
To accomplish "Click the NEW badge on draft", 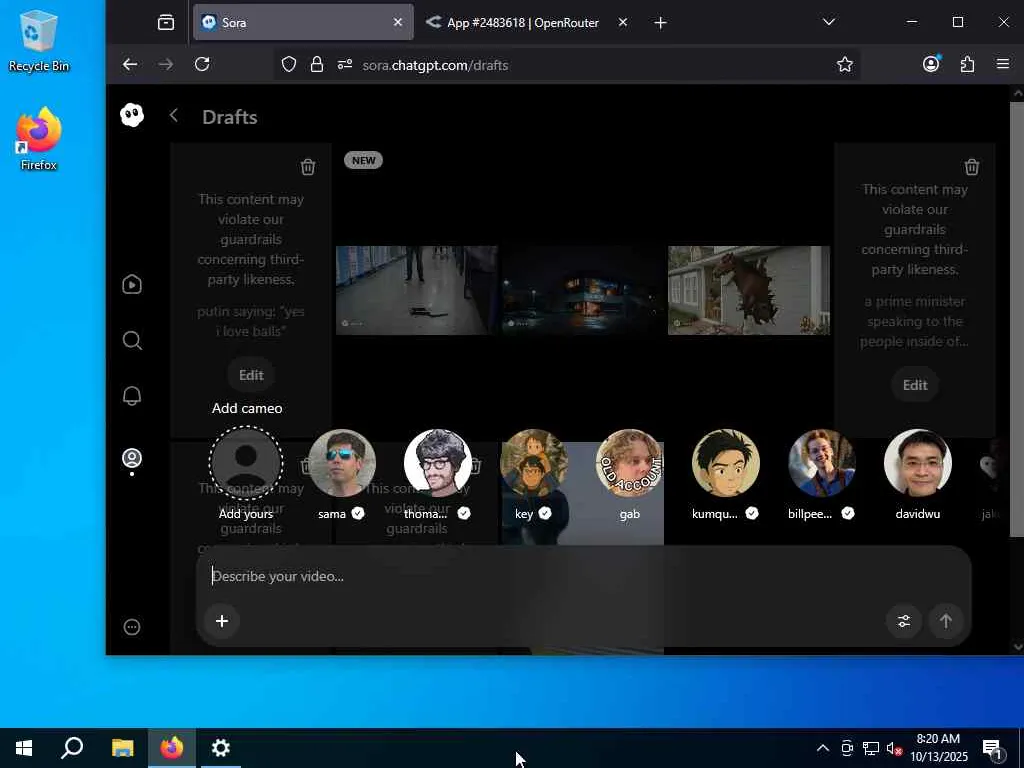I will (x=363, y=161).
